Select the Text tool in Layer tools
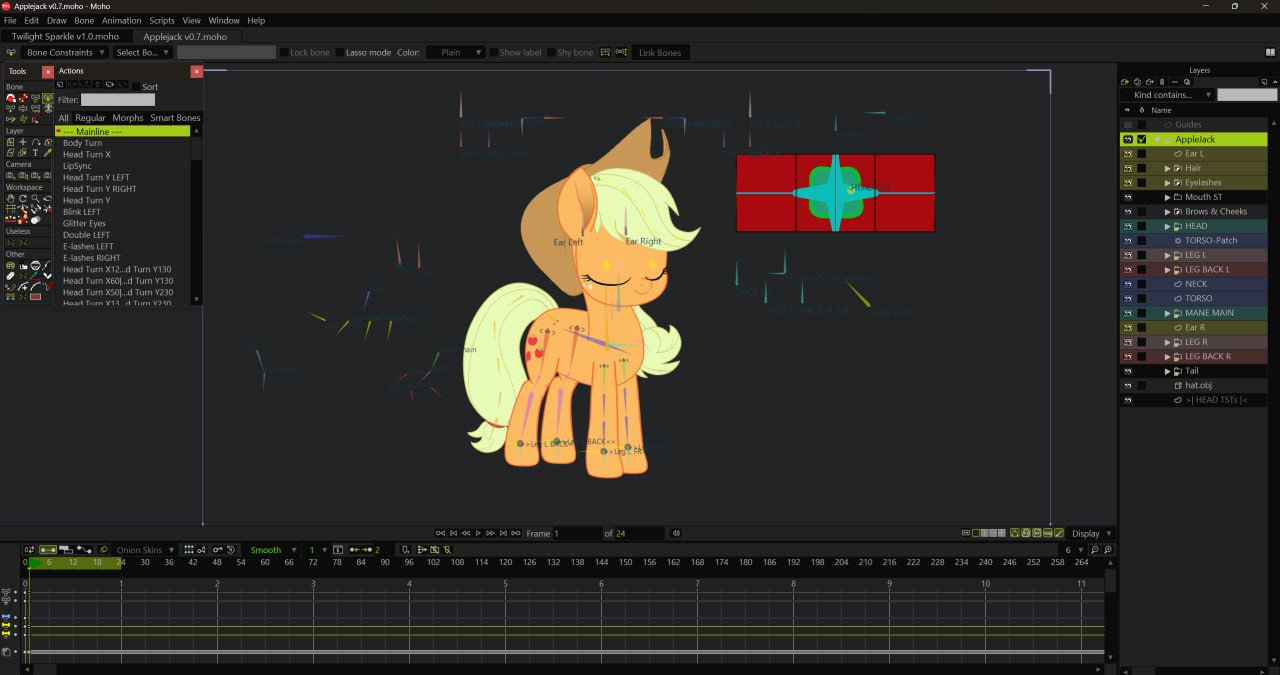Screen dimensions: 1280x675 point(35,153)
